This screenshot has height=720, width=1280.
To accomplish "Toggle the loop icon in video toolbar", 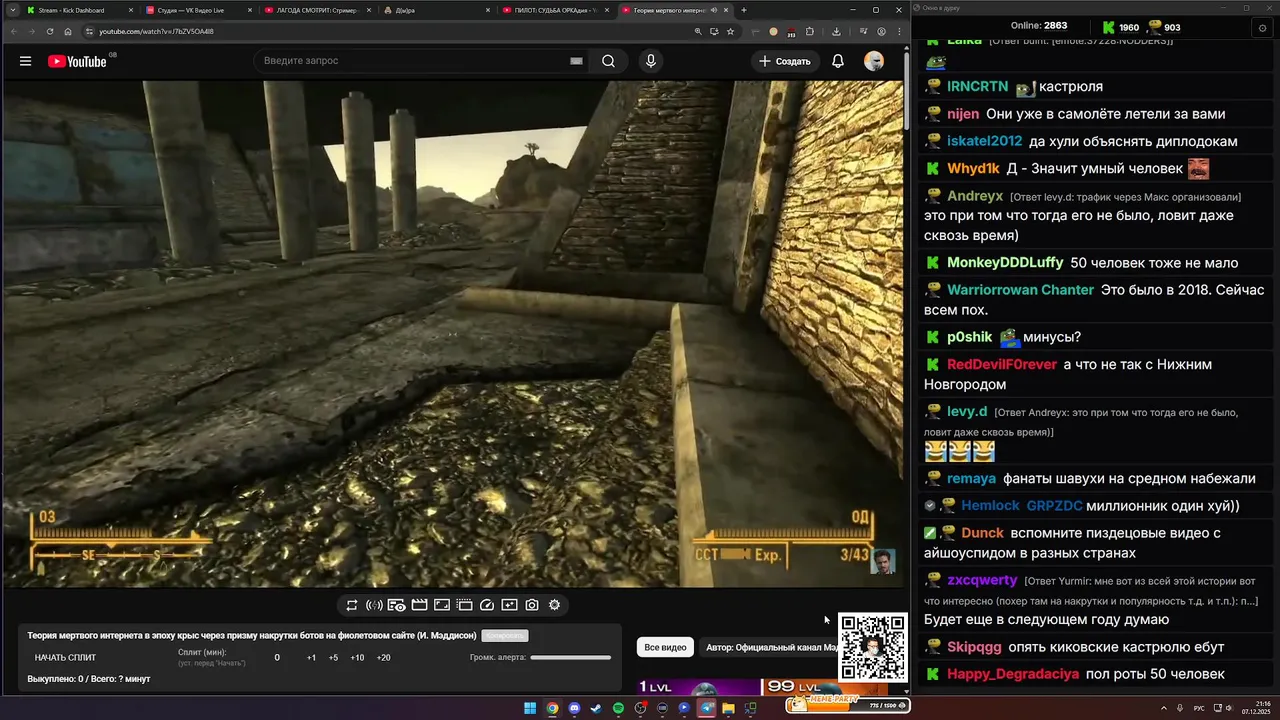I will pos(352,605).
